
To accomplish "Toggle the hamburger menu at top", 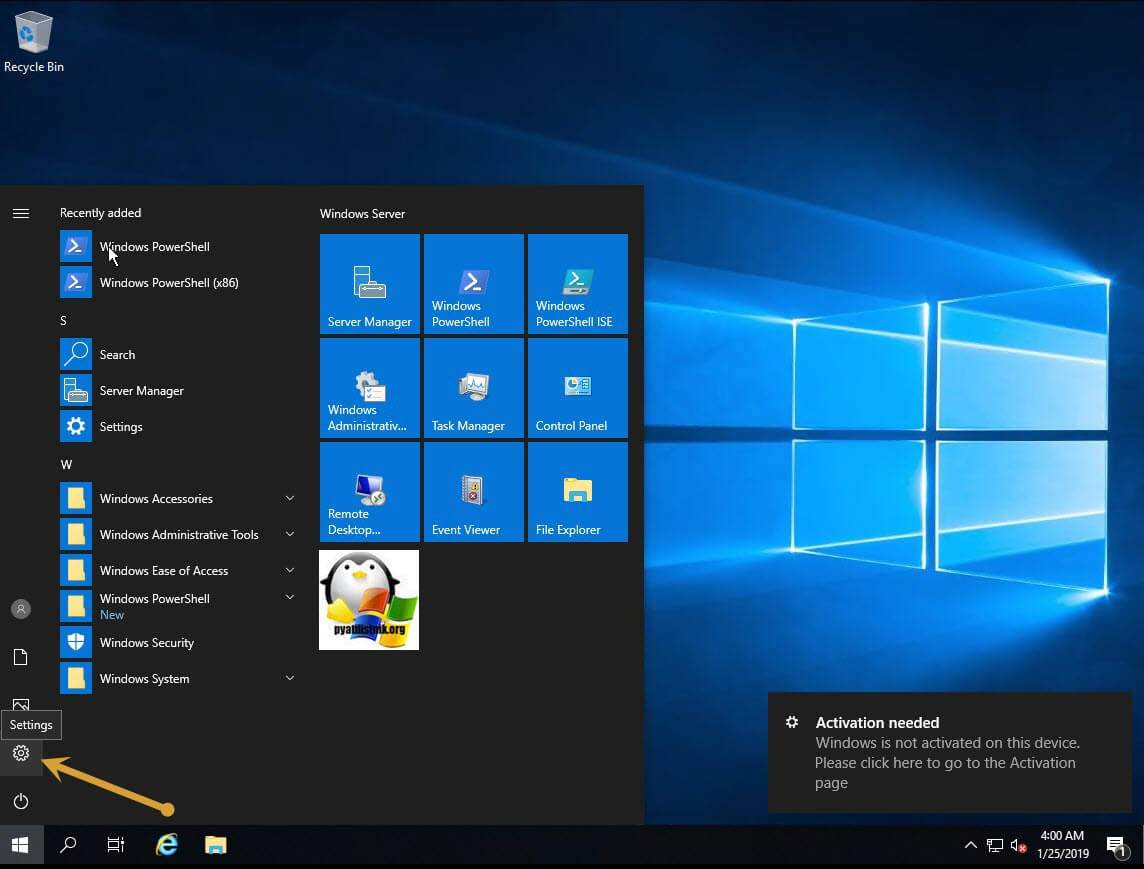I will 21,213.
